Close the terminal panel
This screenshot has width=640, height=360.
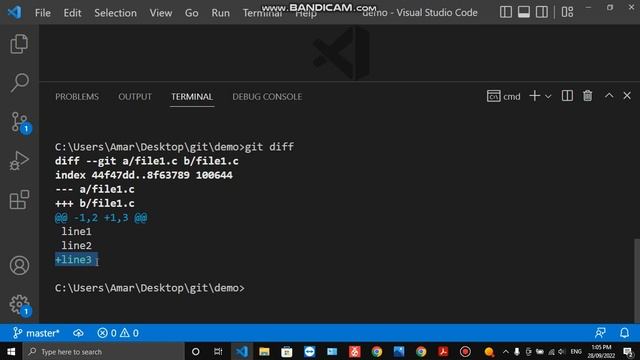pos(627,96)
